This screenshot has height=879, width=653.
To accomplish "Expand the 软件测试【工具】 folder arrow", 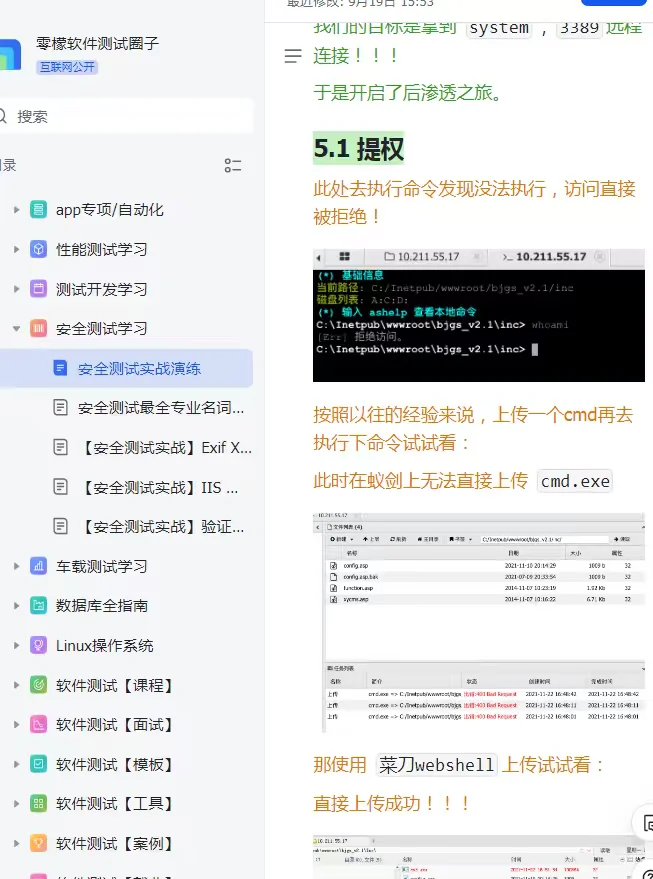I will coord(16,804).
